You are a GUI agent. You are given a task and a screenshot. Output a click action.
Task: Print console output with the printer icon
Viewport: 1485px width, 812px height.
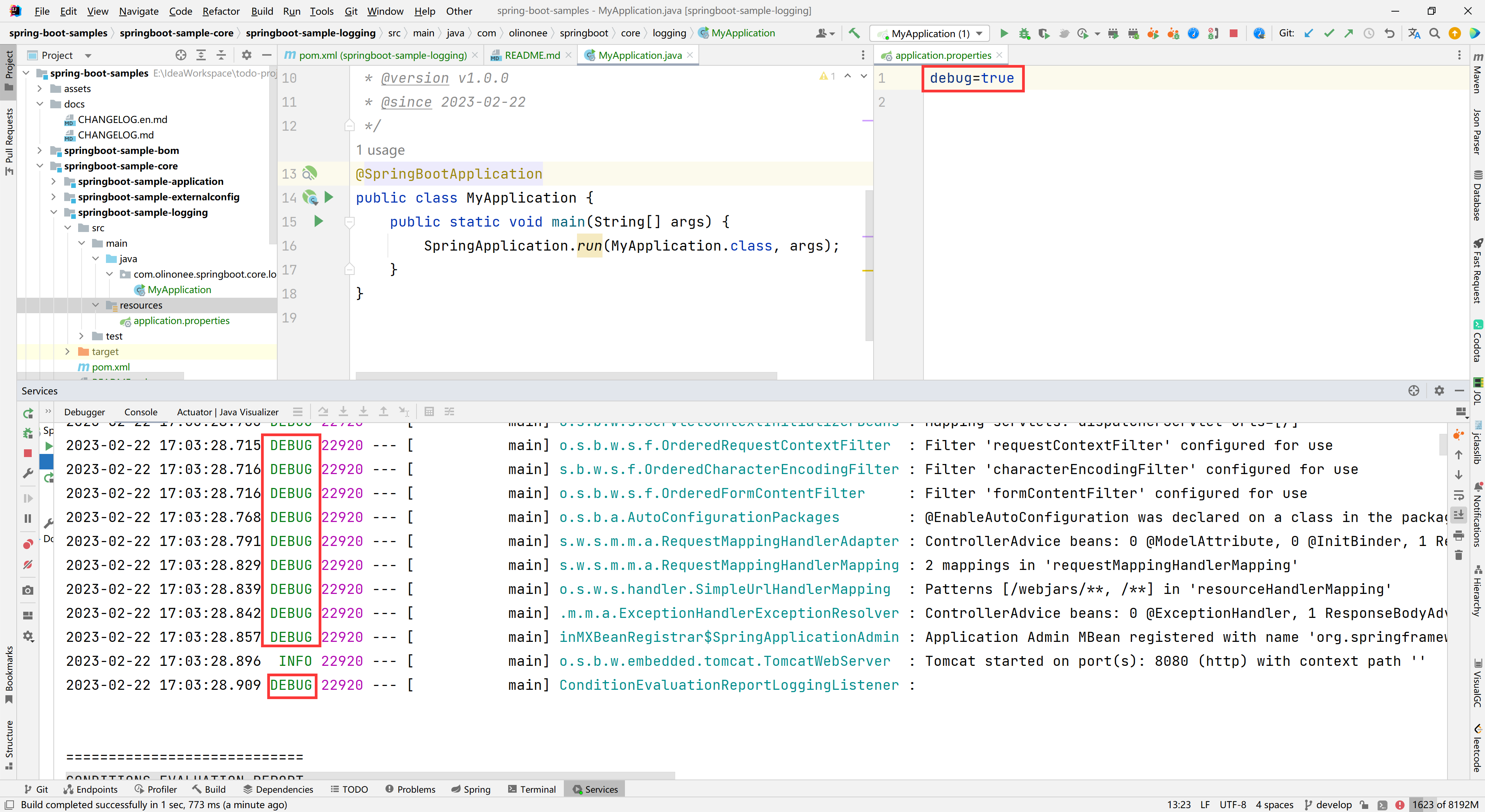click(x=1458, y=536)
